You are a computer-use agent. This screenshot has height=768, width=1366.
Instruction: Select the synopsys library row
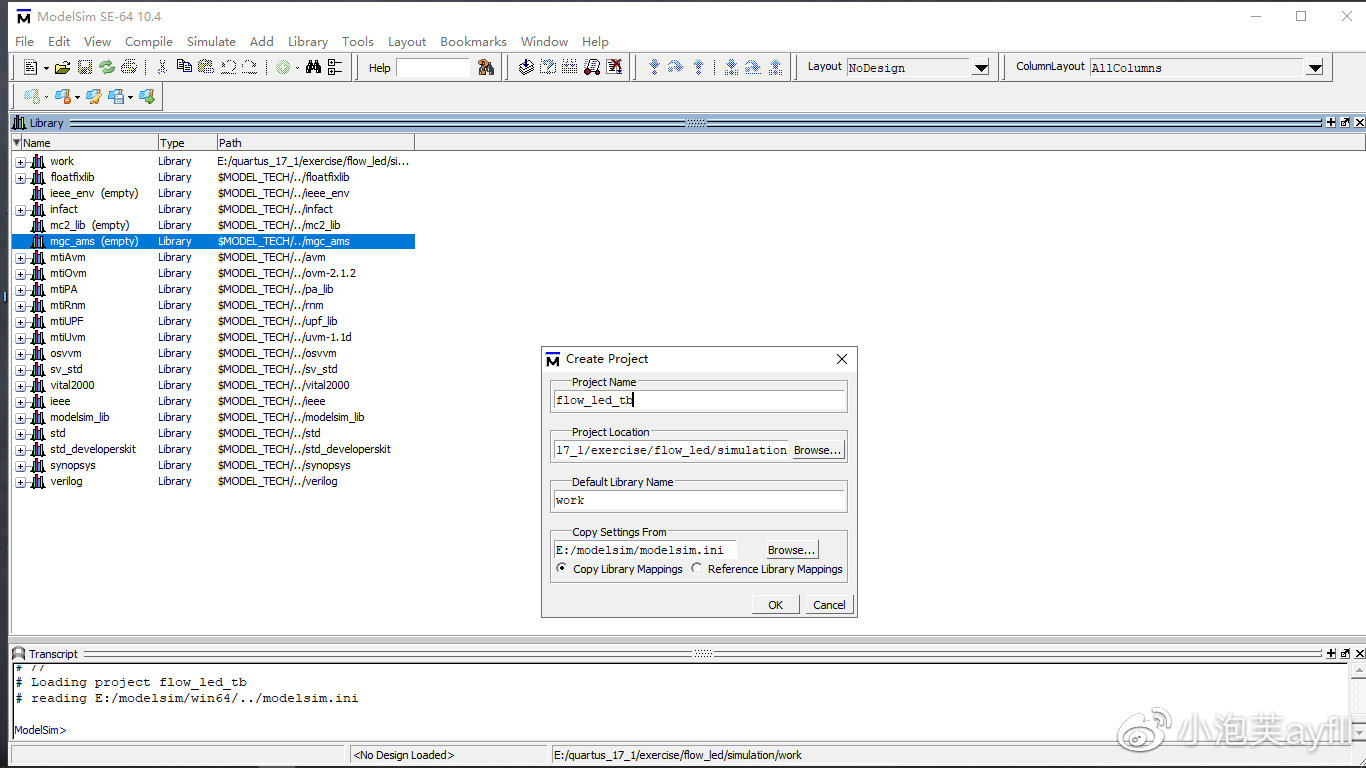point(213,465)
